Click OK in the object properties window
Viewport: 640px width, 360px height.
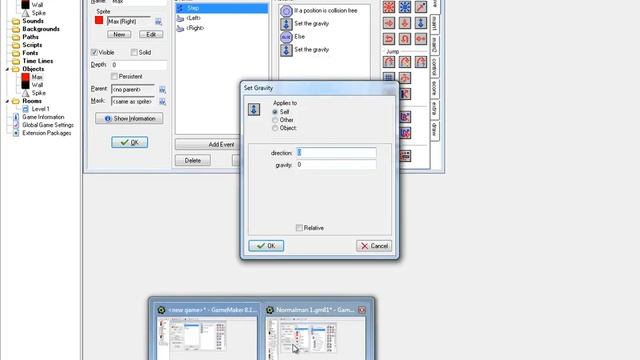click(x=129, y=142)
